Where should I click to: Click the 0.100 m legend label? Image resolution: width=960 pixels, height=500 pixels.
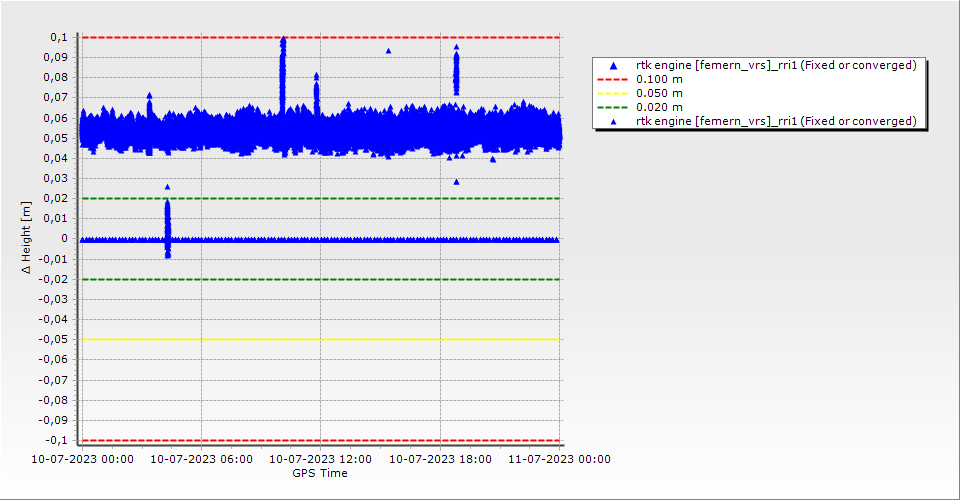tap(660, 79)
